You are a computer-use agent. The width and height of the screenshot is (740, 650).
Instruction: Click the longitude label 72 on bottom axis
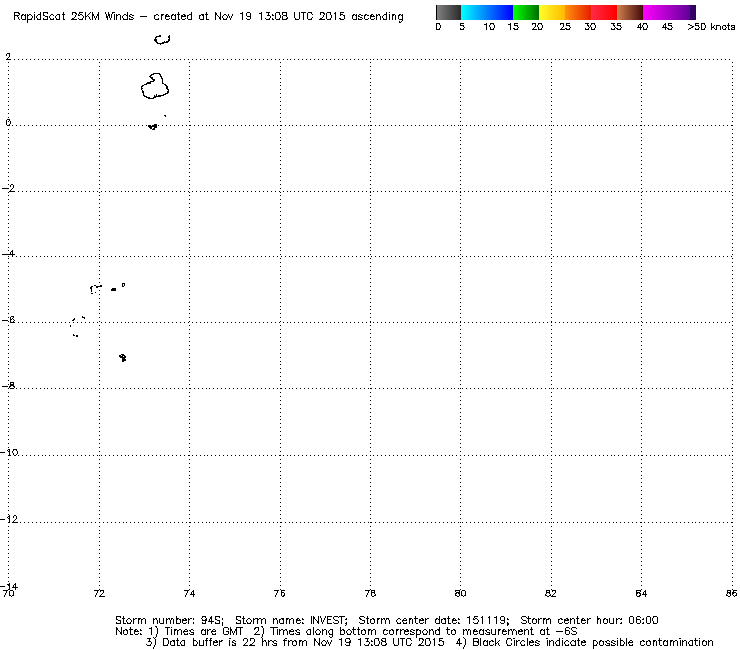point(99,593)
